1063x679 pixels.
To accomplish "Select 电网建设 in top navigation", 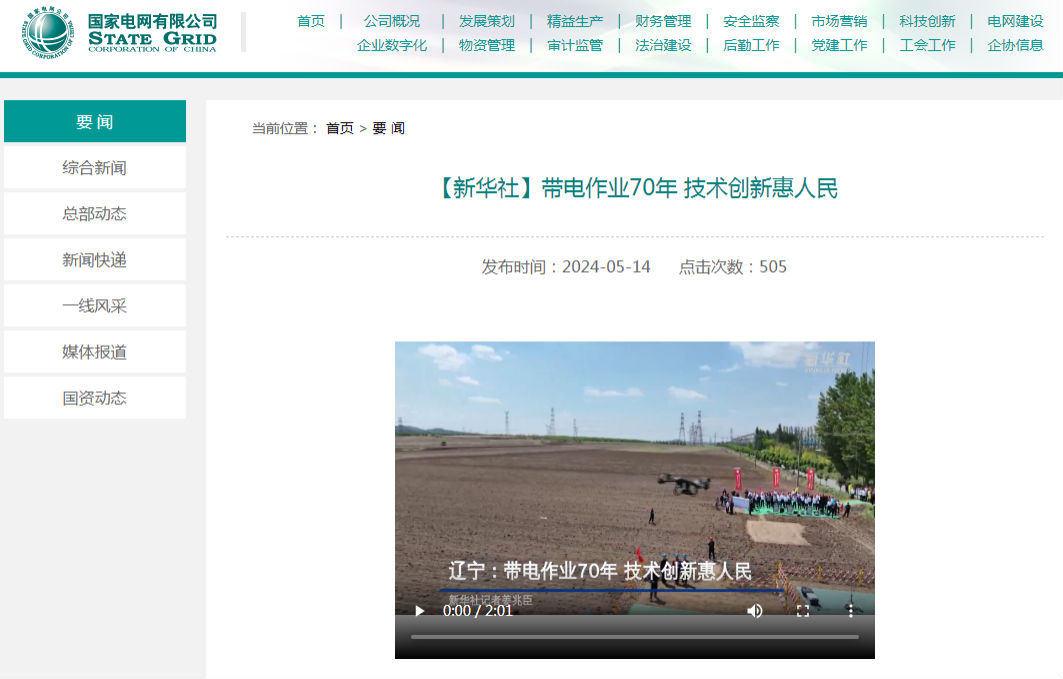I will tap(1015, 21).
